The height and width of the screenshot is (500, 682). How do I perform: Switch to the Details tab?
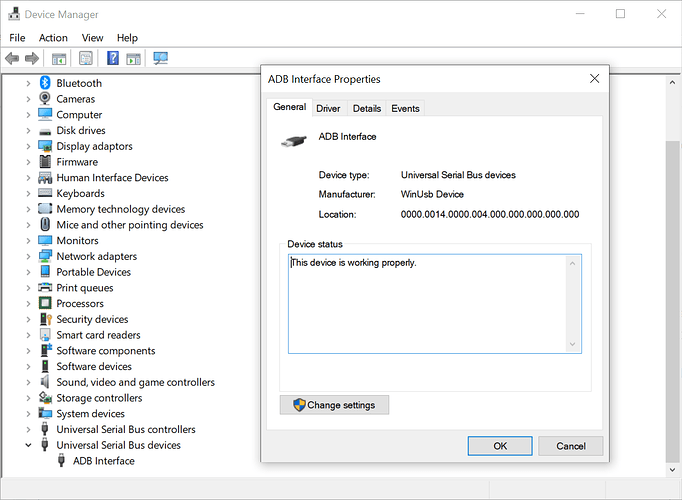coord(367,108)
